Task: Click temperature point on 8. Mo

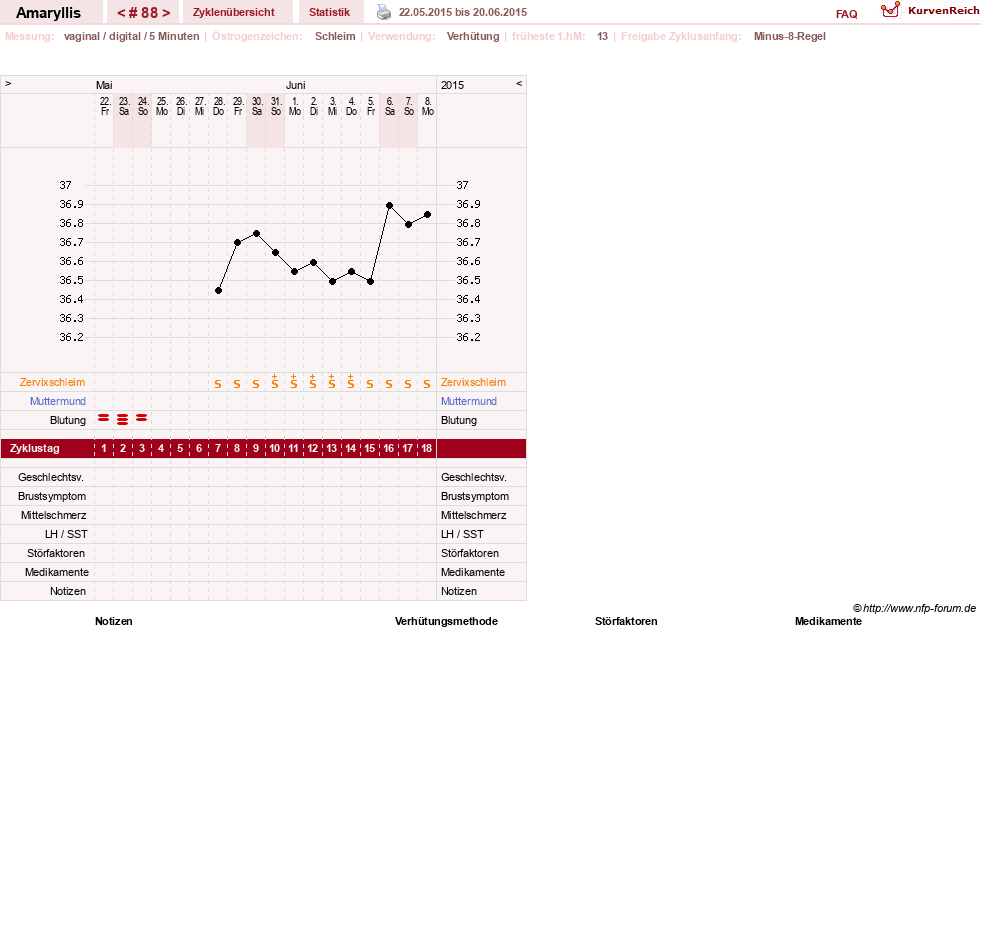Action: (x=427, y=215)
